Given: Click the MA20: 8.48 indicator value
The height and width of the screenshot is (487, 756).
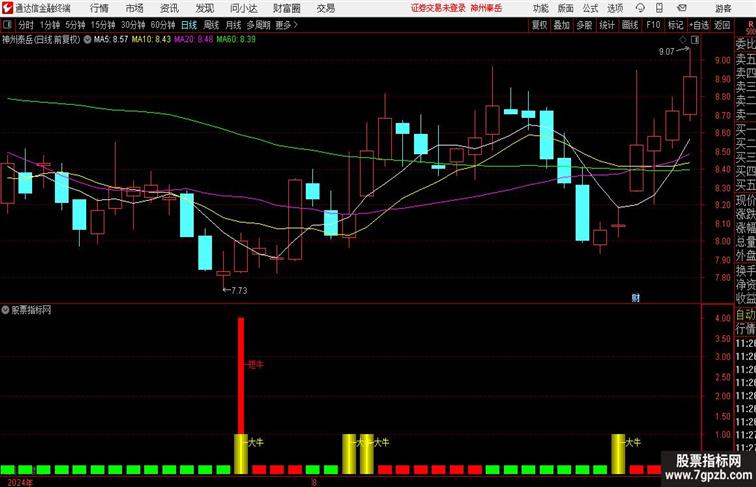Looking at the screenshot, I should point(193,40).
